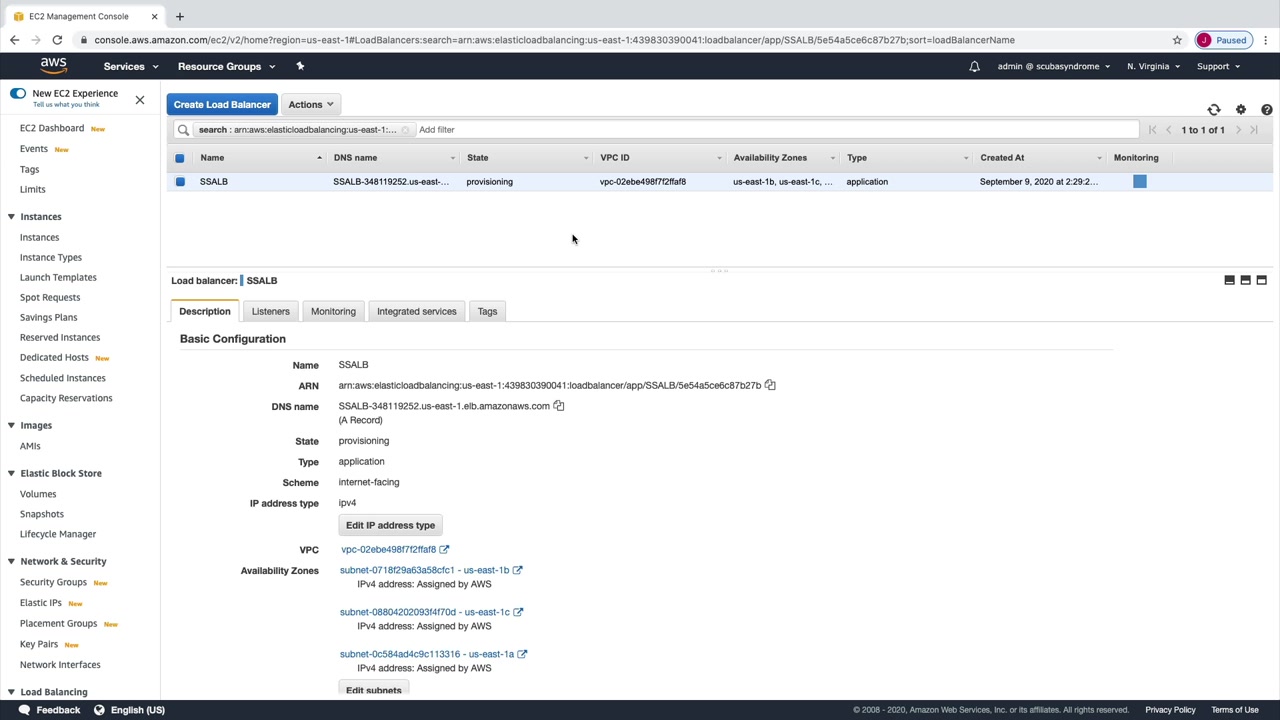
Task: Go to the first page of results
Action: pyautogui.click(x=1153, y=130)
